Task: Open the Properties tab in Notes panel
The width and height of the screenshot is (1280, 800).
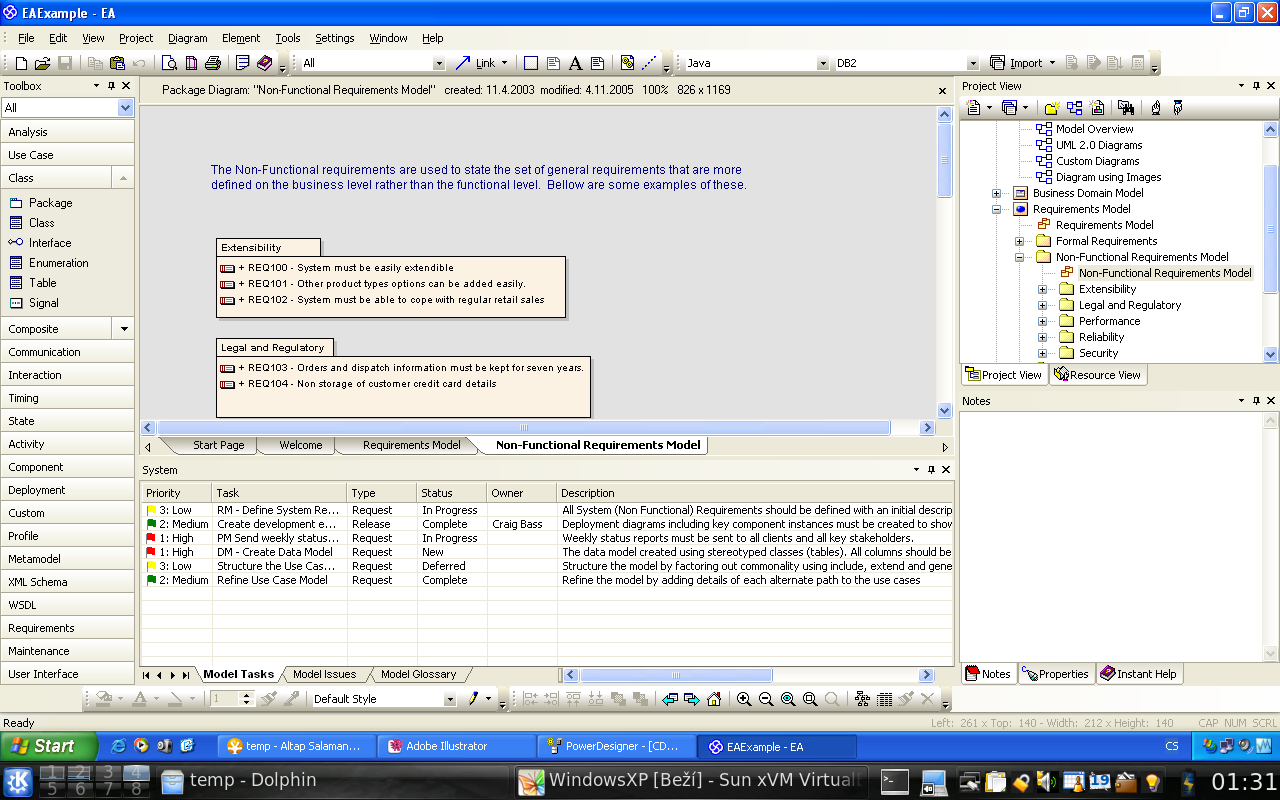Action: coord(1056,674)
